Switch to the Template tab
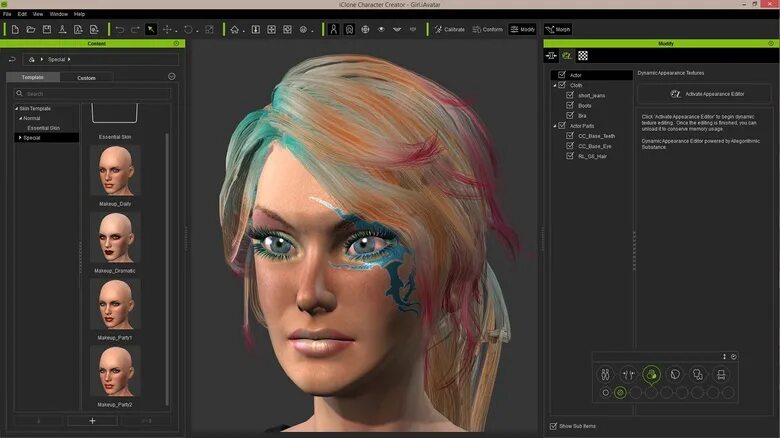The width and height of the screenshot is (780, 438). (33, 77)
